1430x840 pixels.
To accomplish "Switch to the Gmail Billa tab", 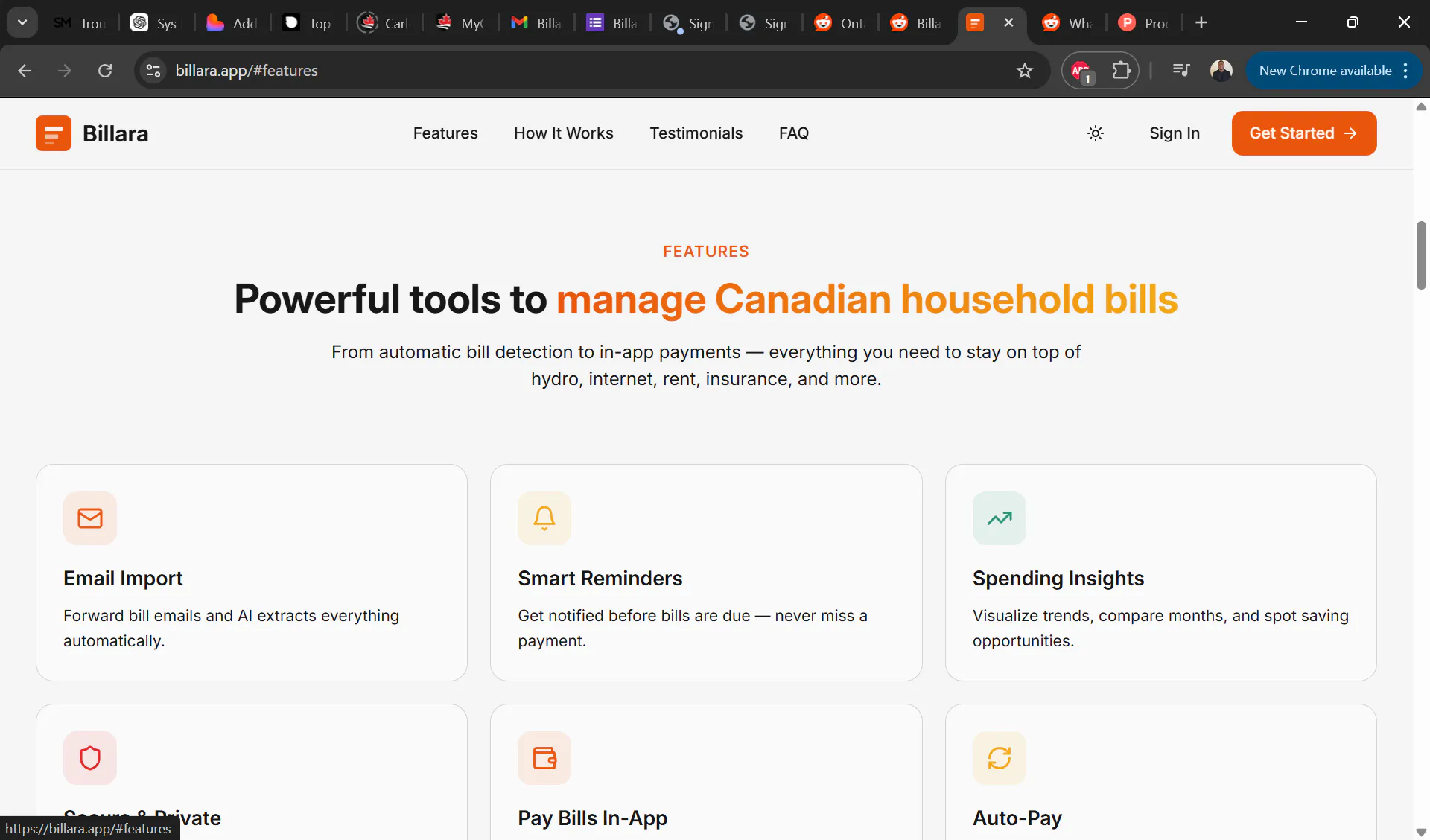I will (536, 23).
